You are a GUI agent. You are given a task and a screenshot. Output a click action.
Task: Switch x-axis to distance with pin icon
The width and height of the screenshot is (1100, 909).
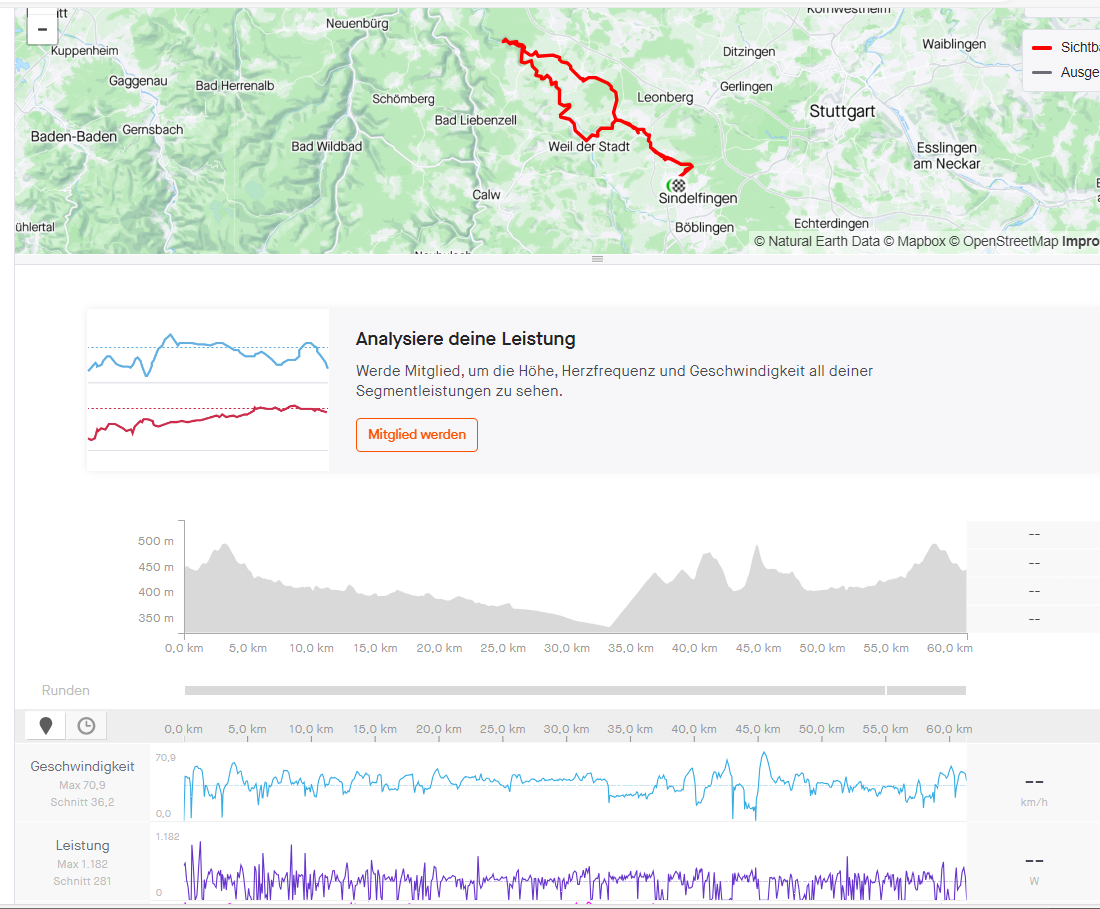tap(46, 726)
